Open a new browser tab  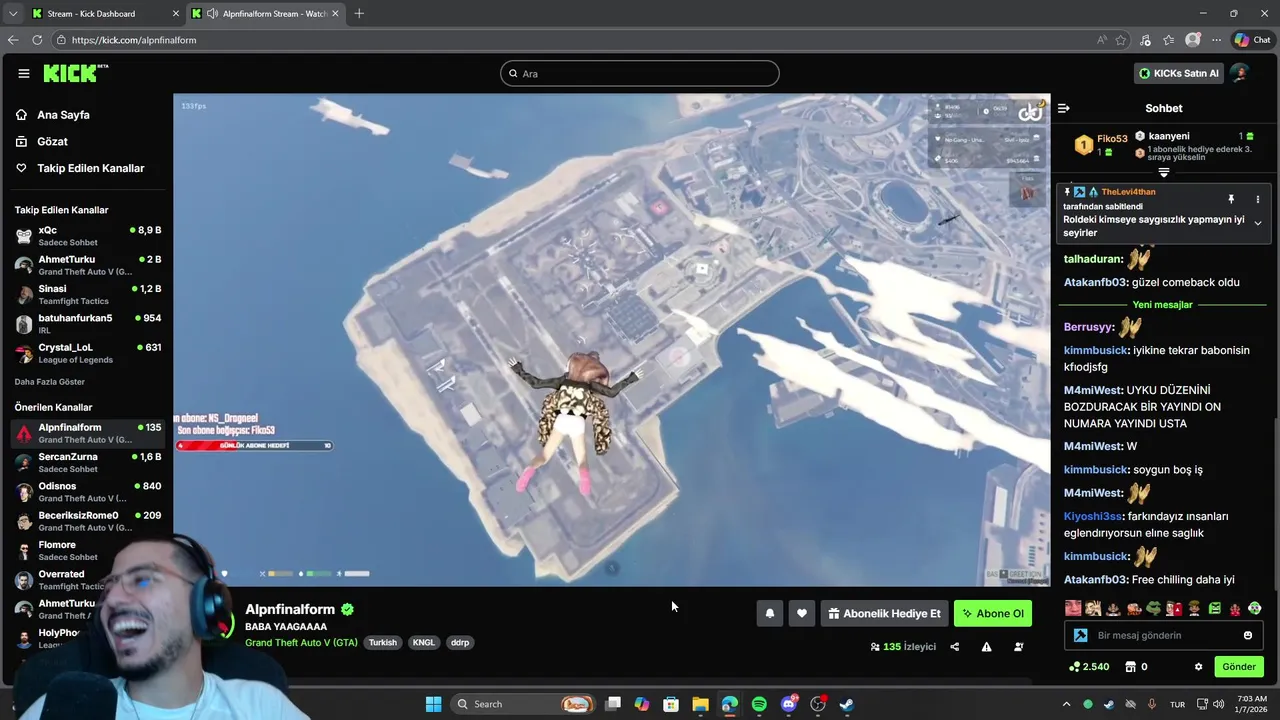click(359, 13)
